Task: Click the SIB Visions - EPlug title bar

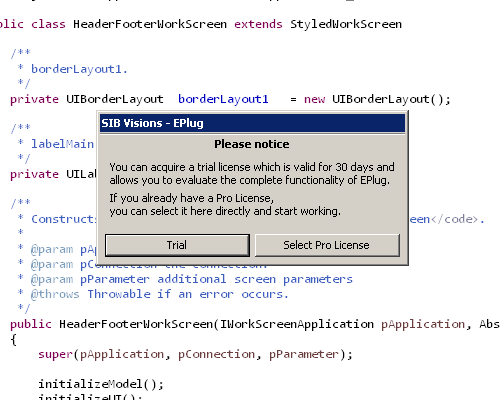Action: (252, 123)
